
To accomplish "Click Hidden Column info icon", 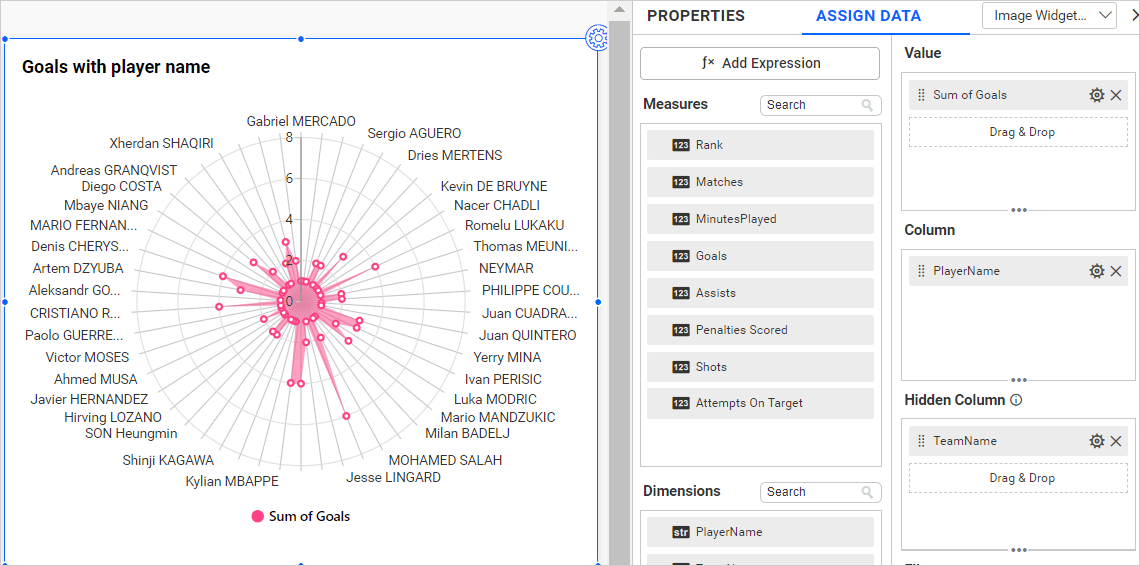I will (1016, 400).
